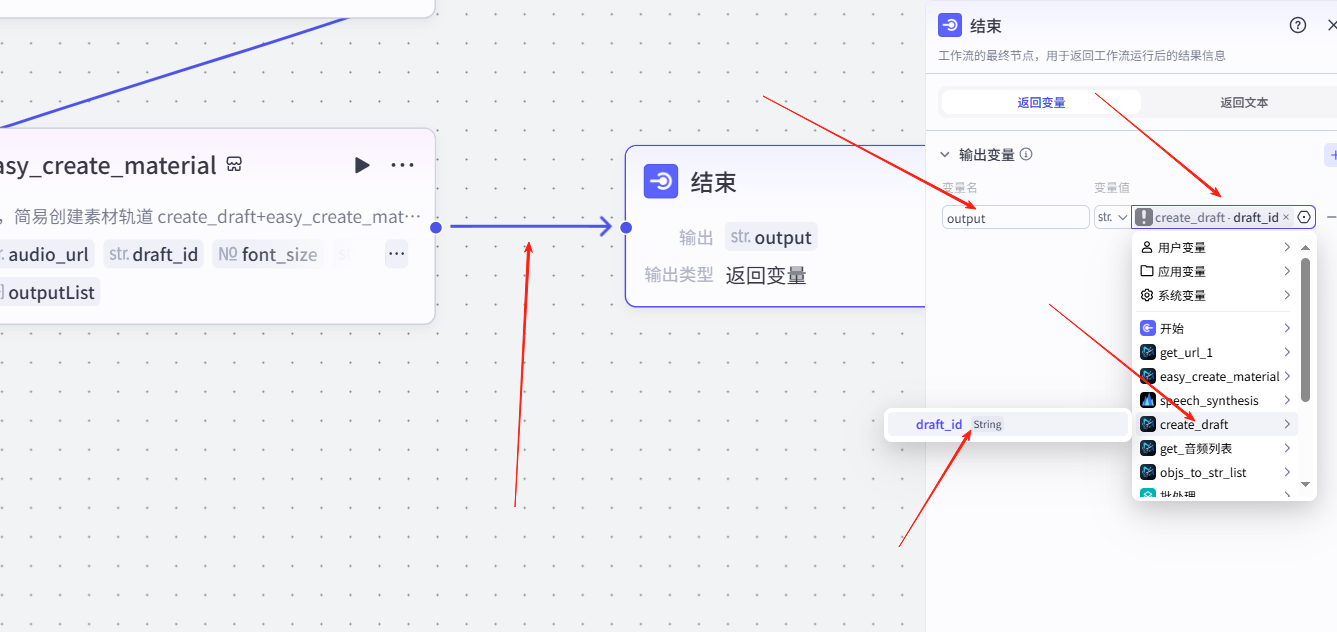Select the 返回变量 tab
Screen dimensions: 1337x632
(x=1041, y=102)
